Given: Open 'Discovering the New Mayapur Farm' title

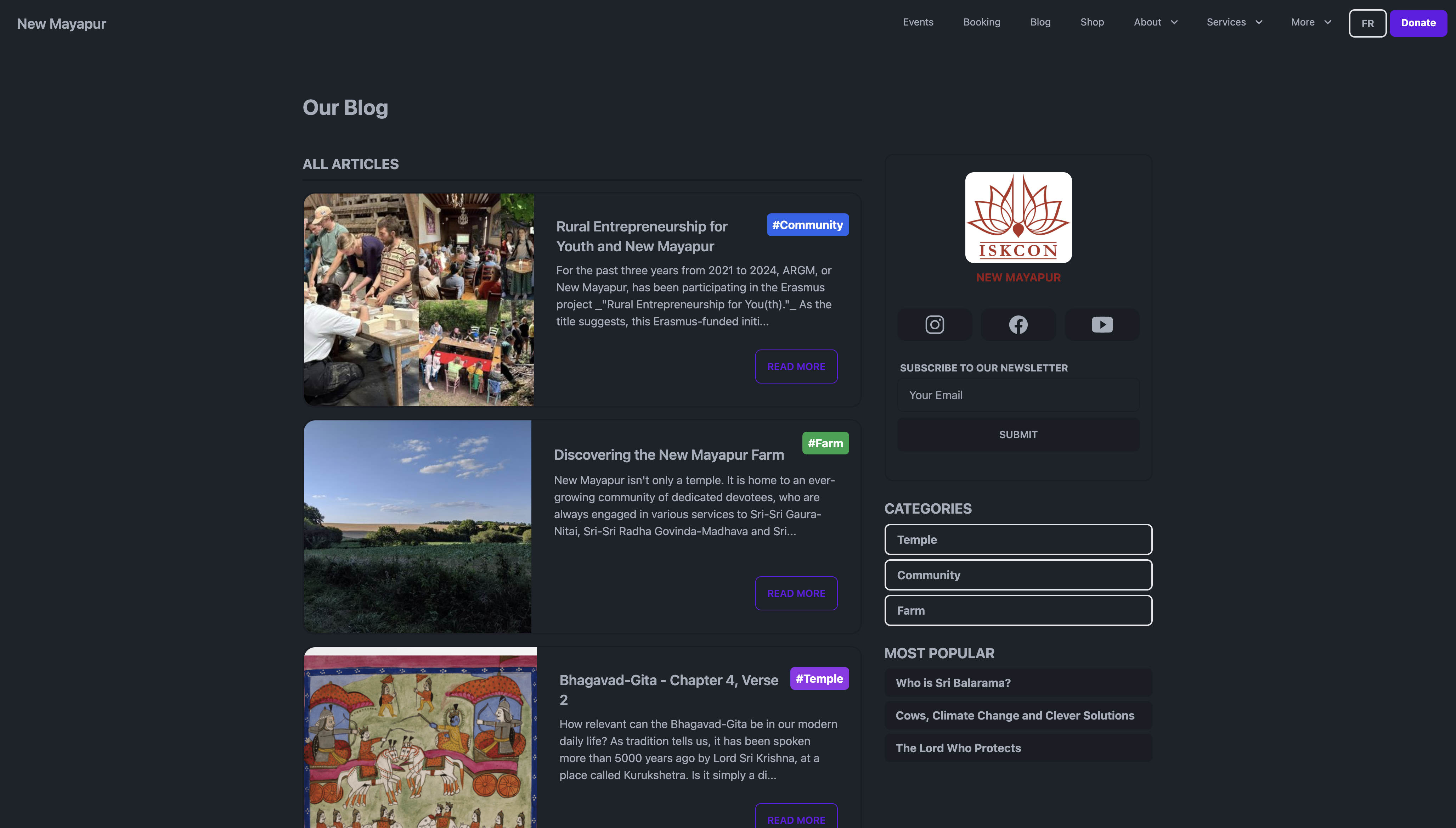Looking at the screenshot, I should pos(668,454).
